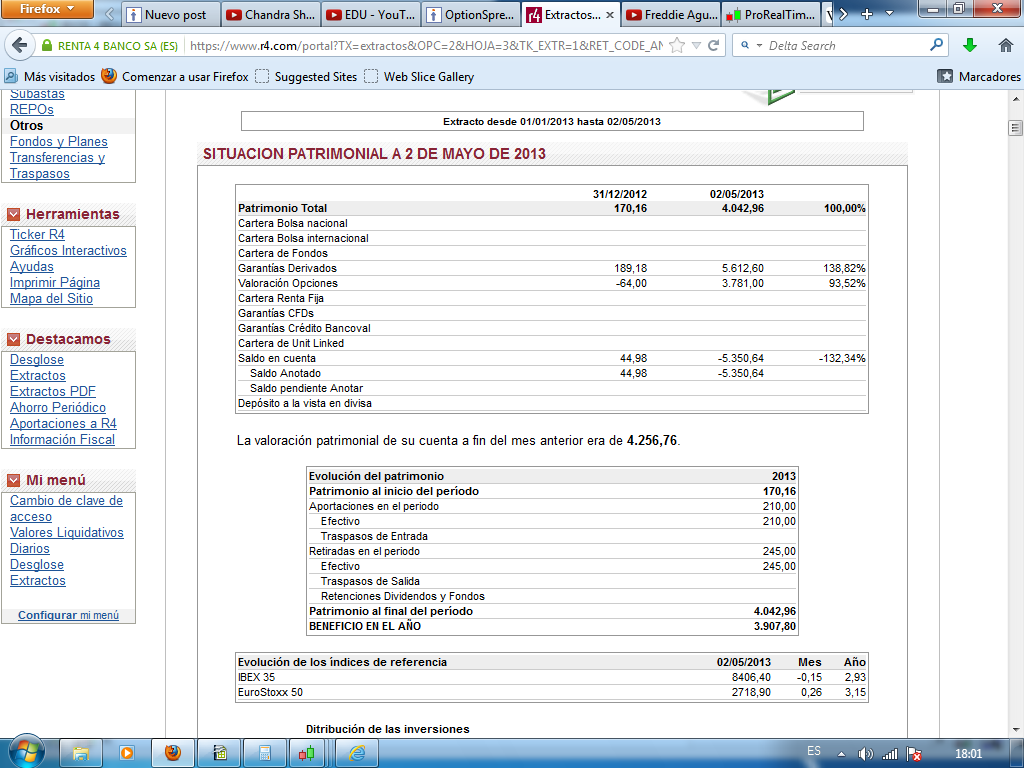Switch to the EDU - YouT... tab
Image resolution: width=1024 pixels, height=768 pixels.
(x=371, y=14)
